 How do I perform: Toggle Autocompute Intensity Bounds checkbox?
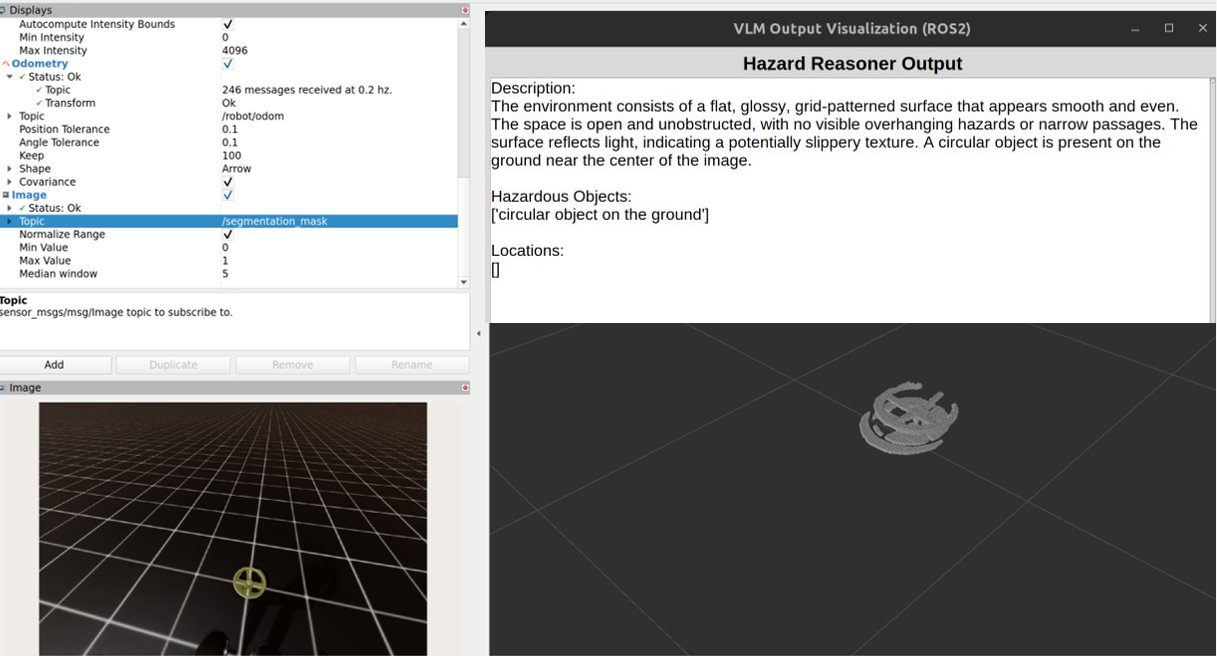pyautogui.click(x=228, y=24)
